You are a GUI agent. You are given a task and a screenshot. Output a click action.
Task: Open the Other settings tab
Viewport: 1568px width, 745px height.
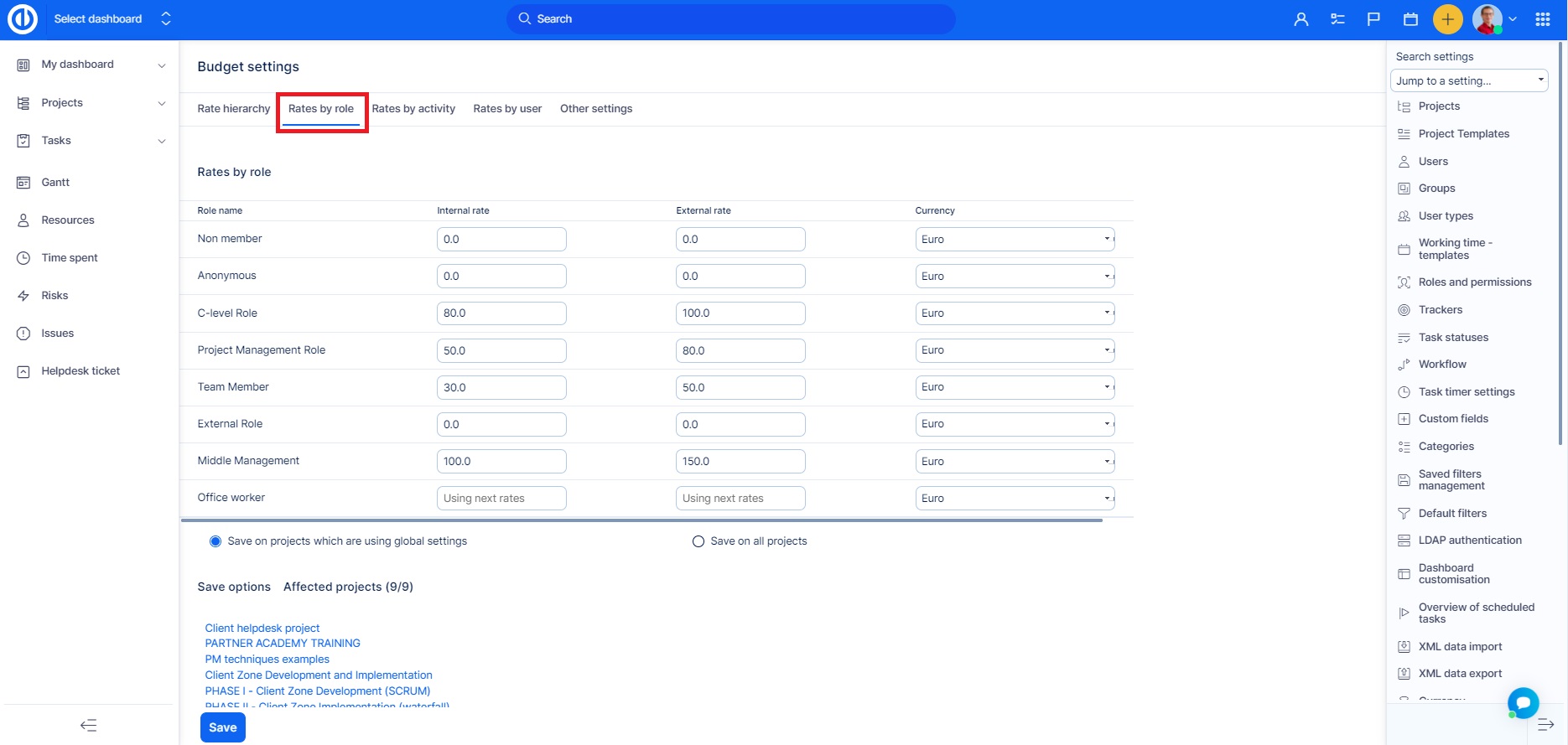coord(596,109)
